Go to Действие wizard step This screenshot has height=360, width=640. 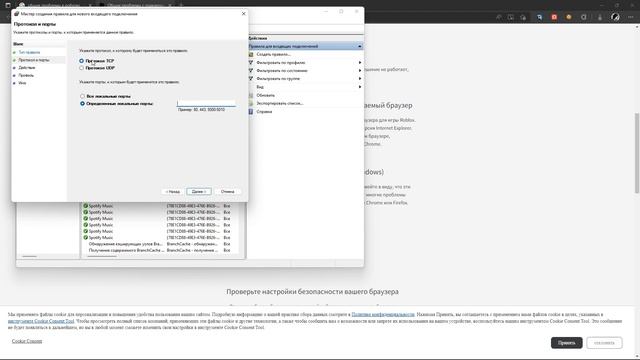(x=27, y=68)
